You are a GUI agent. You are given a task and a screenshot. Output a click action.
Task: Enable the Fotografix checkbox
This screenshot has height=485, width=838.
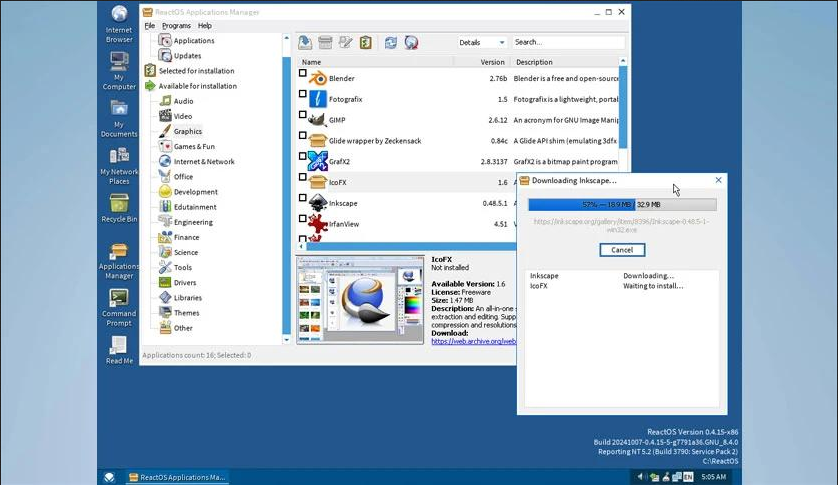click(303, 94)
